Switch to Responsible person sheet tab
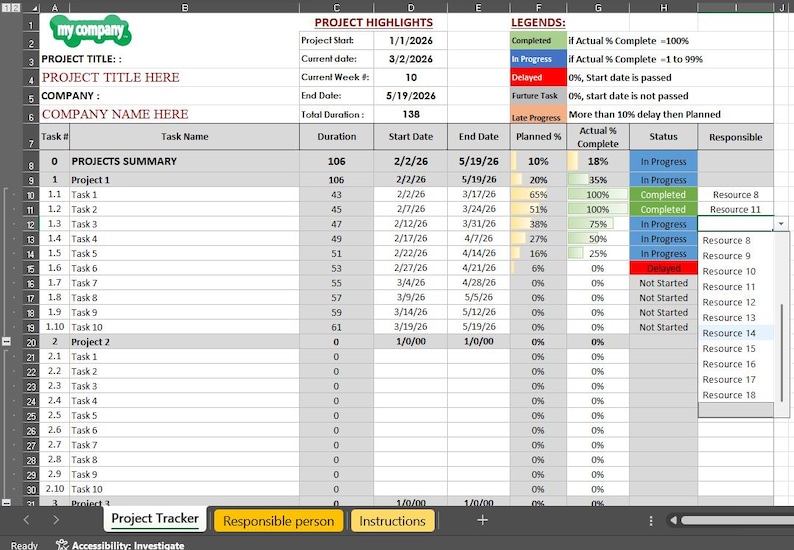Viewport: 794px width, 550px height. click(279, 521)
